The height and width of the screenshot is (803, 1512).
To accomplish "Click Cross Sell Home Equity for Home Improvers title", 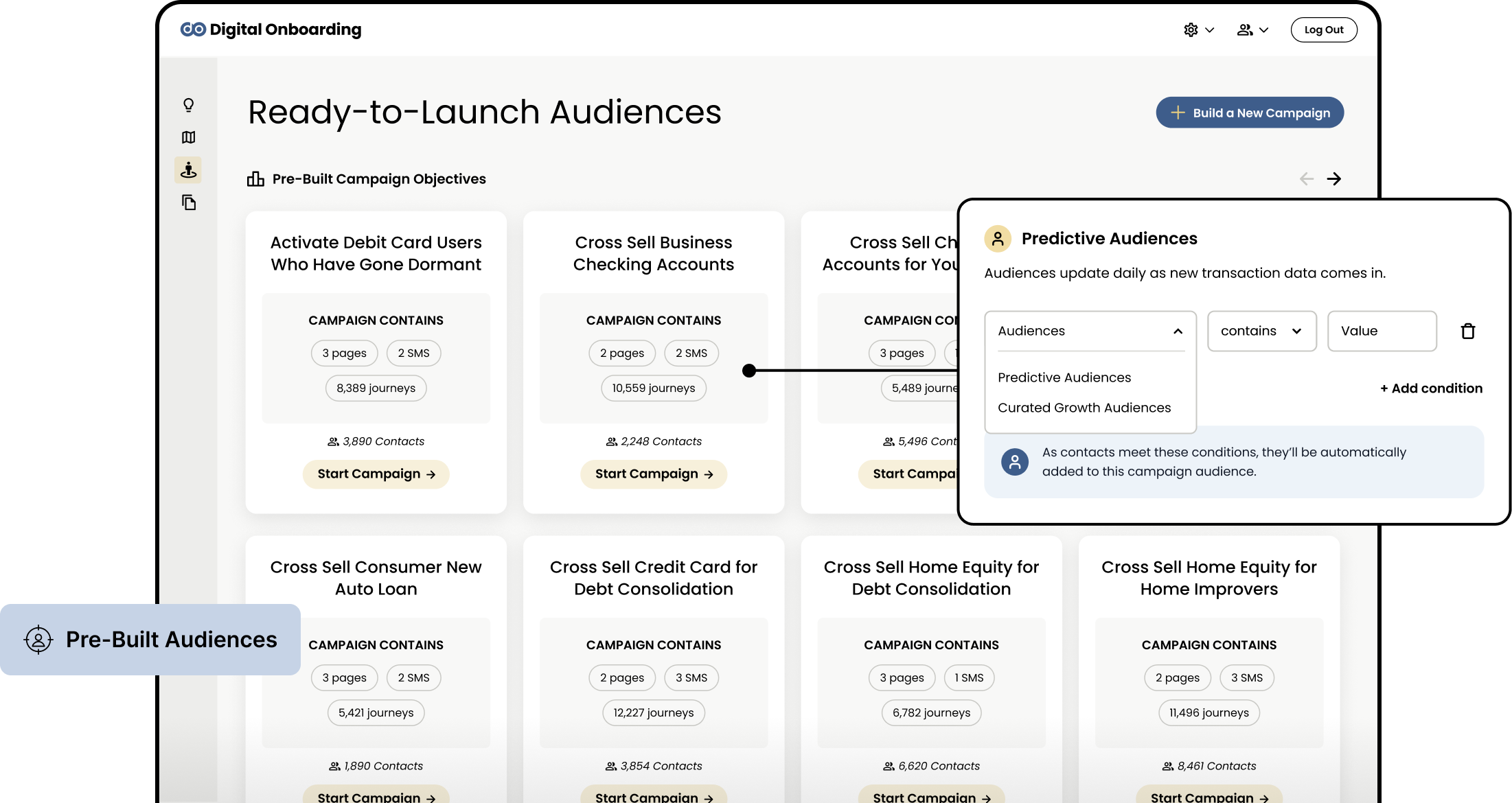I will tap(1209, 578).
